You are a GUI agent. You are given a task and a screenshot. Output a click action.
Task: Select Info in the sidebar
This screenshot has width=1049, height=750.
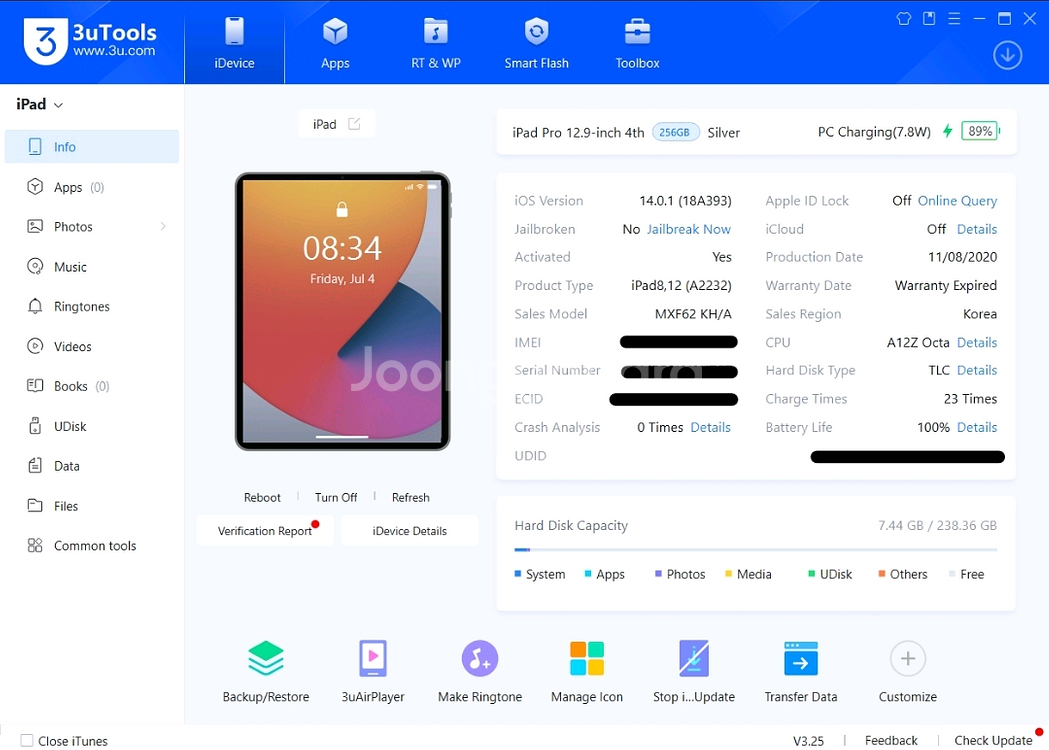(x=92, y=147)
